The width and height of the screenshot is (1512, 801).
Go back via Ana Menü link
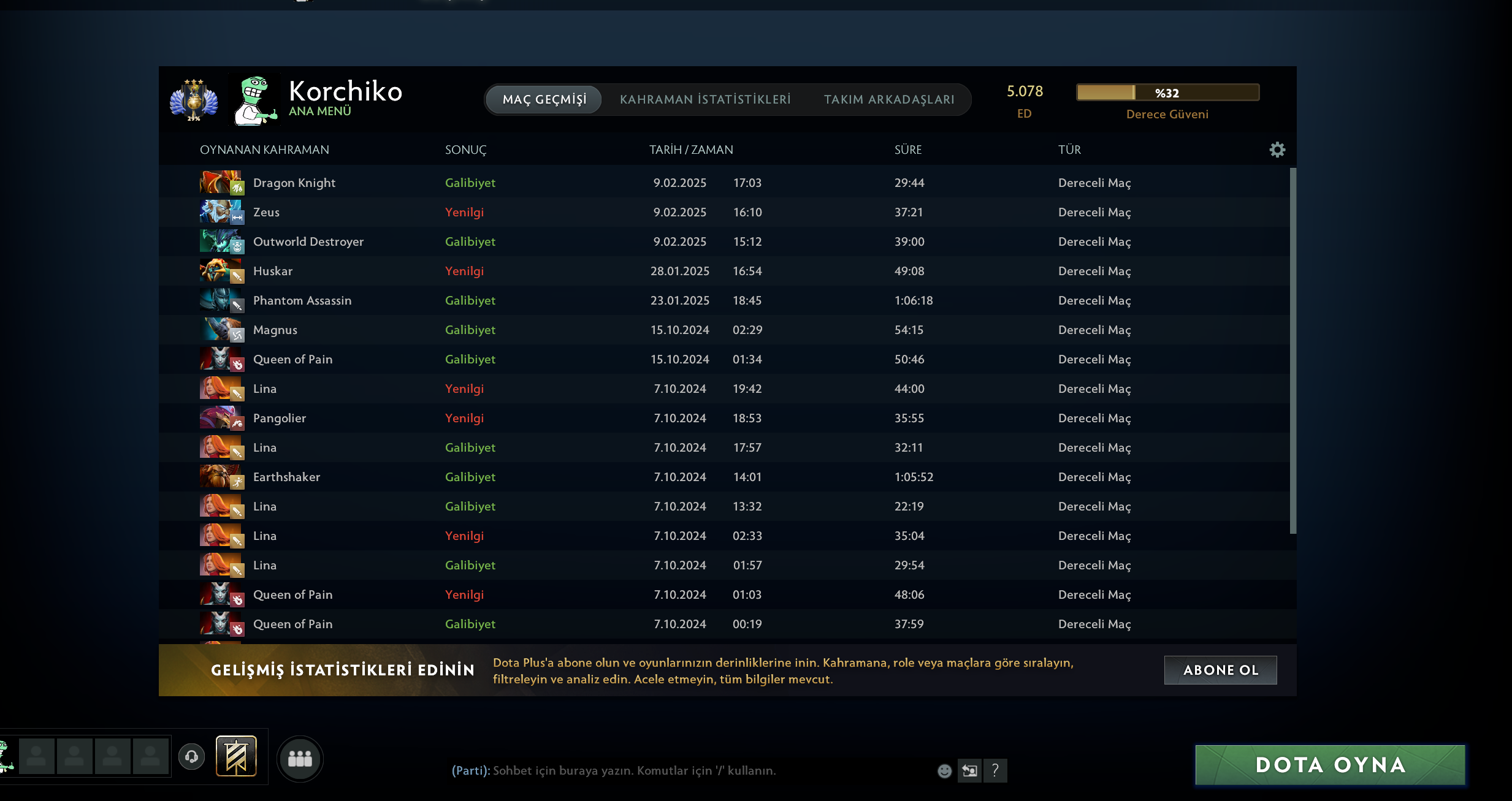(319, 112)
